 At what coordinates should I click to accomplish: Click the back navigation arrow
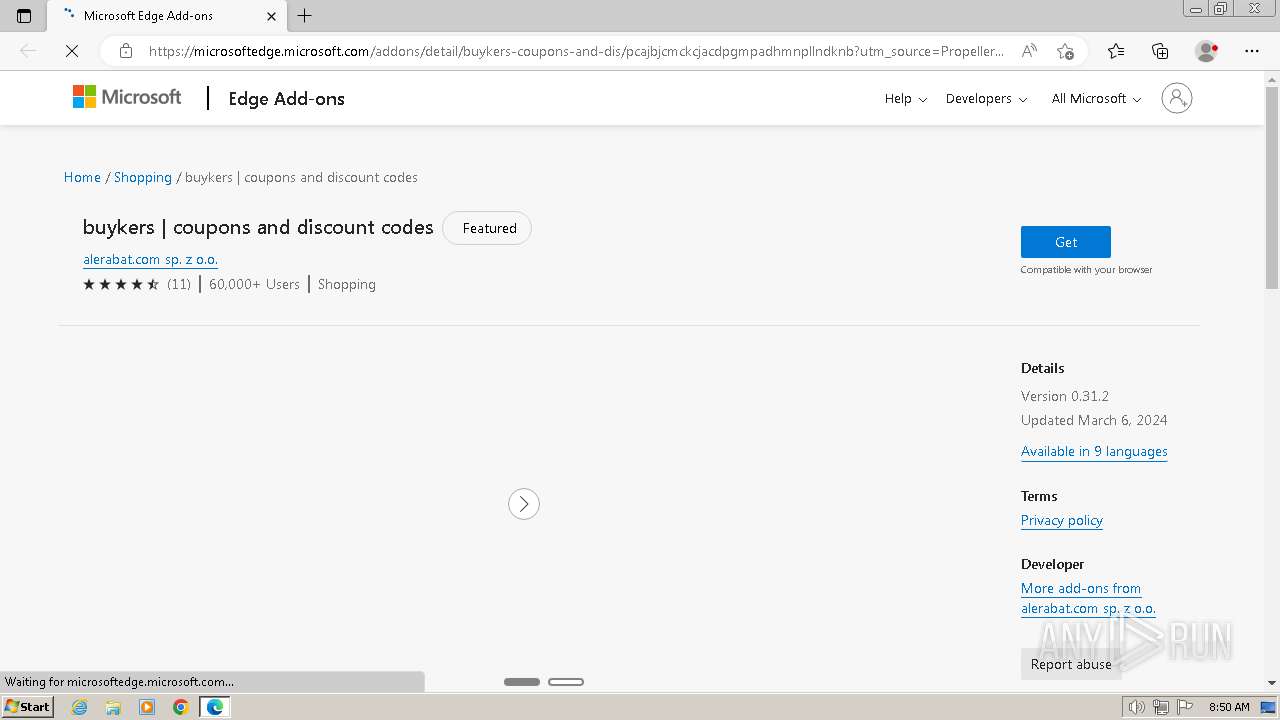point(28,51)
